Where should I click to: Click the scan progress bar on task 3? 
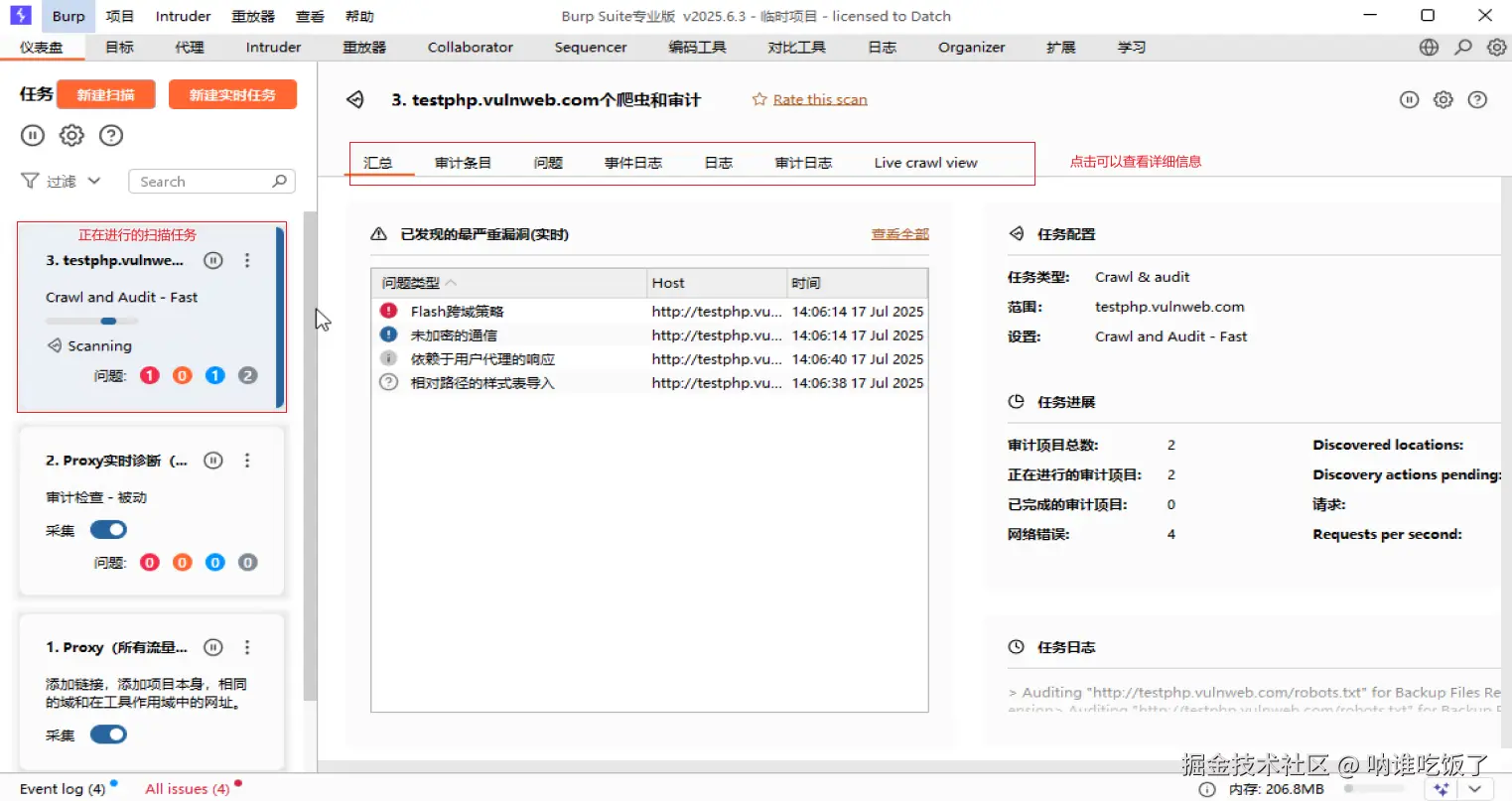tap(91, 321)
